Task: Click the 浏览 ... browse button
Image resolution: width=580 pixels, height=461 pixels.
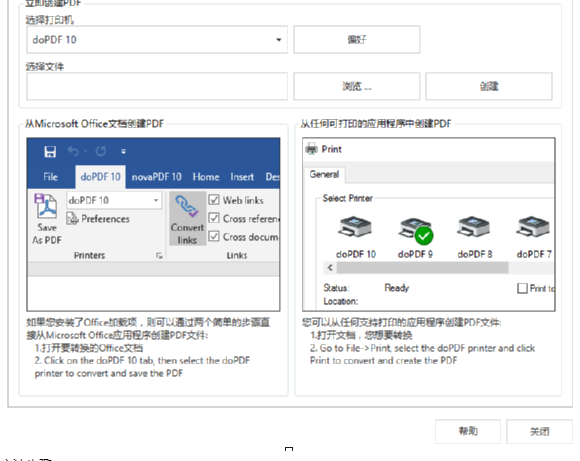Action: pyautogui.click(x=357, y=86)
